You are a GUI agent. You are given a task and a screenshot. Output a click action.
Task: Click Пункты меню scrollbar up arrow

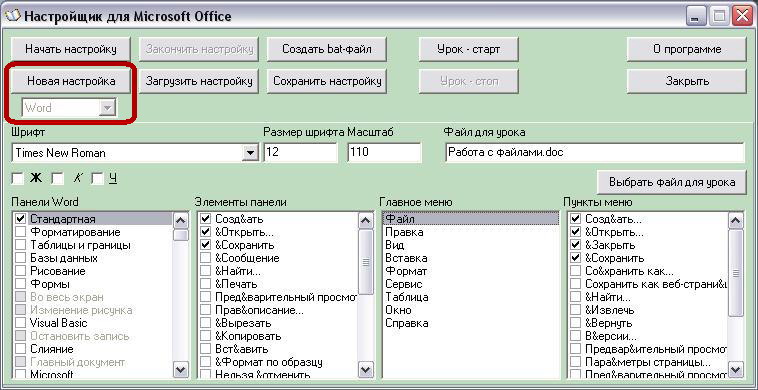[736, 221]
